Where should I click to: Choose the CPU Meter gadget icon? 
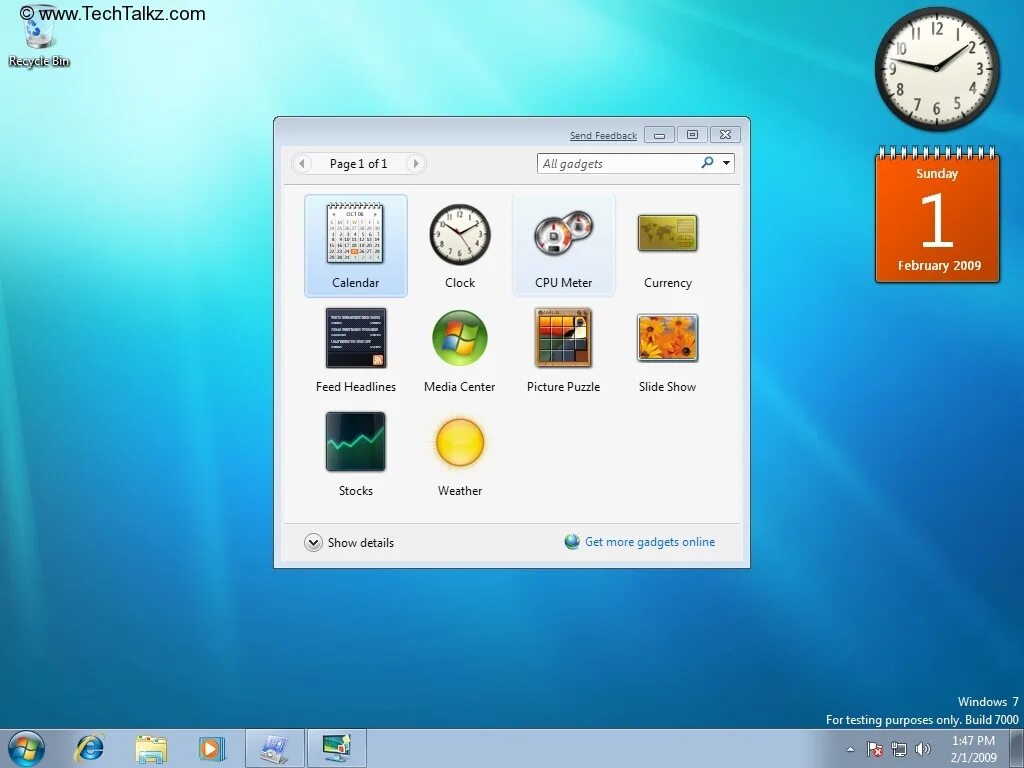[x=563, y=233]
